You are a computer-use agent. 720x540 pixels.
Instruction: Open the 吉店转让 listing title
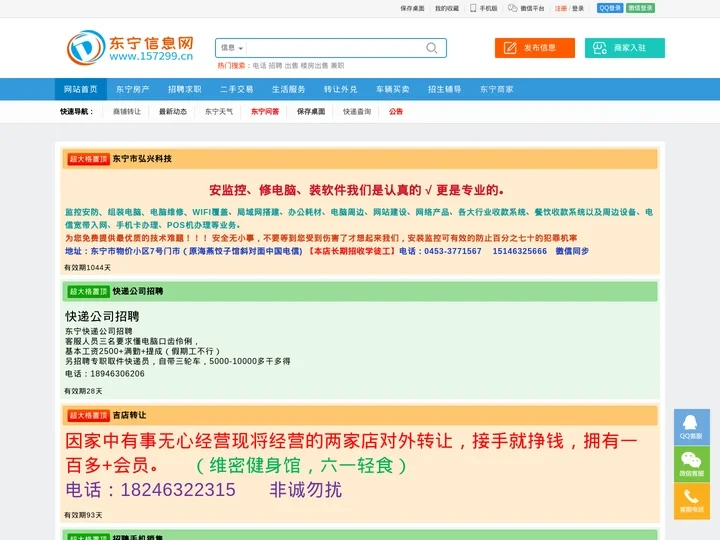[x=129, y=415]
